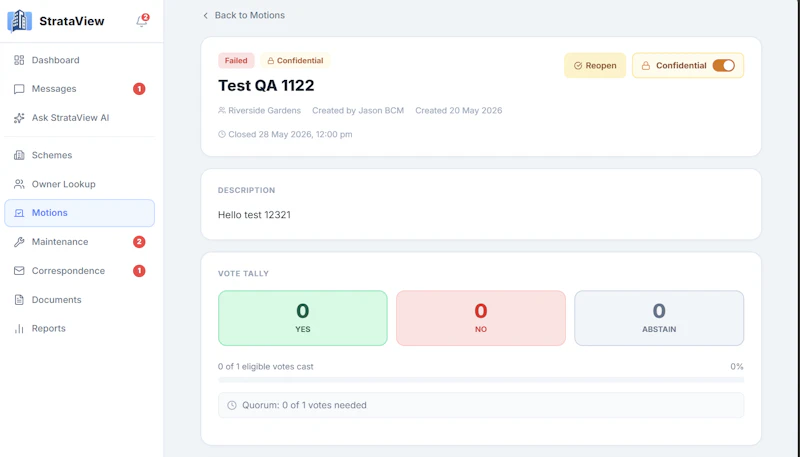
Task: Click the Messages speech bubble icon
Action: (19, 89)
